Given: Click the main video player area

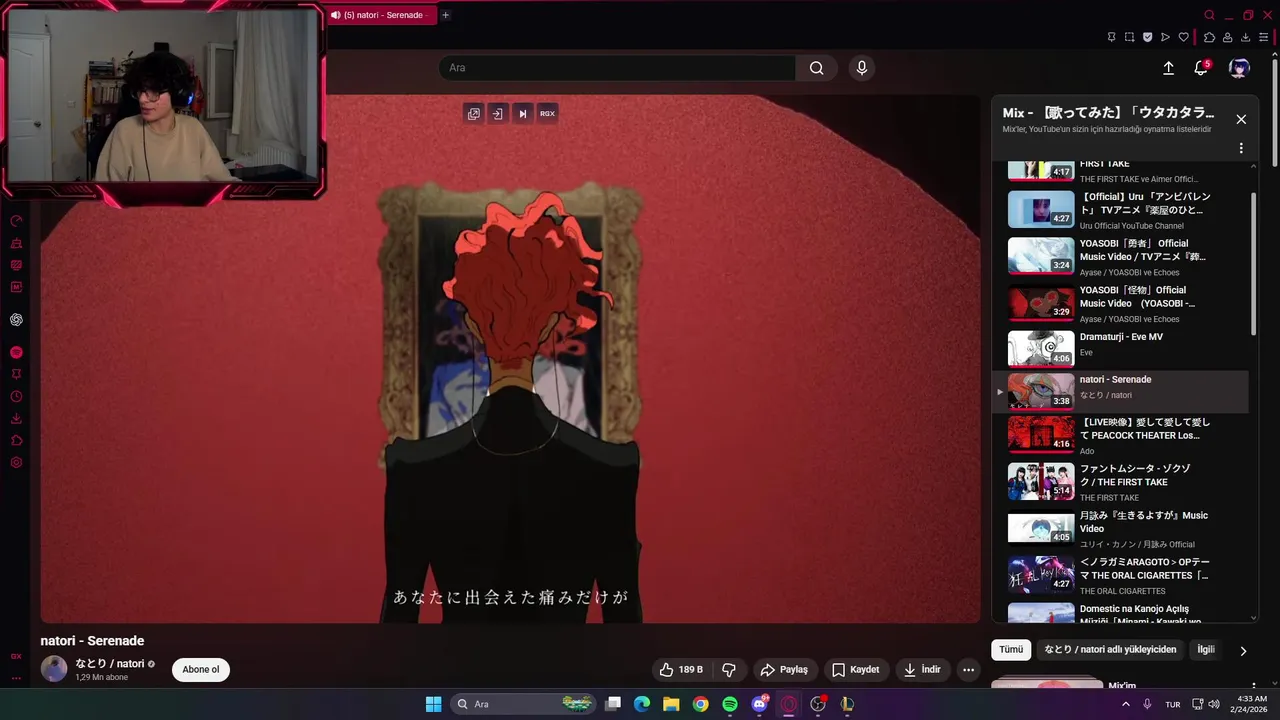Looking at the screenshot, I should point(510,359).
